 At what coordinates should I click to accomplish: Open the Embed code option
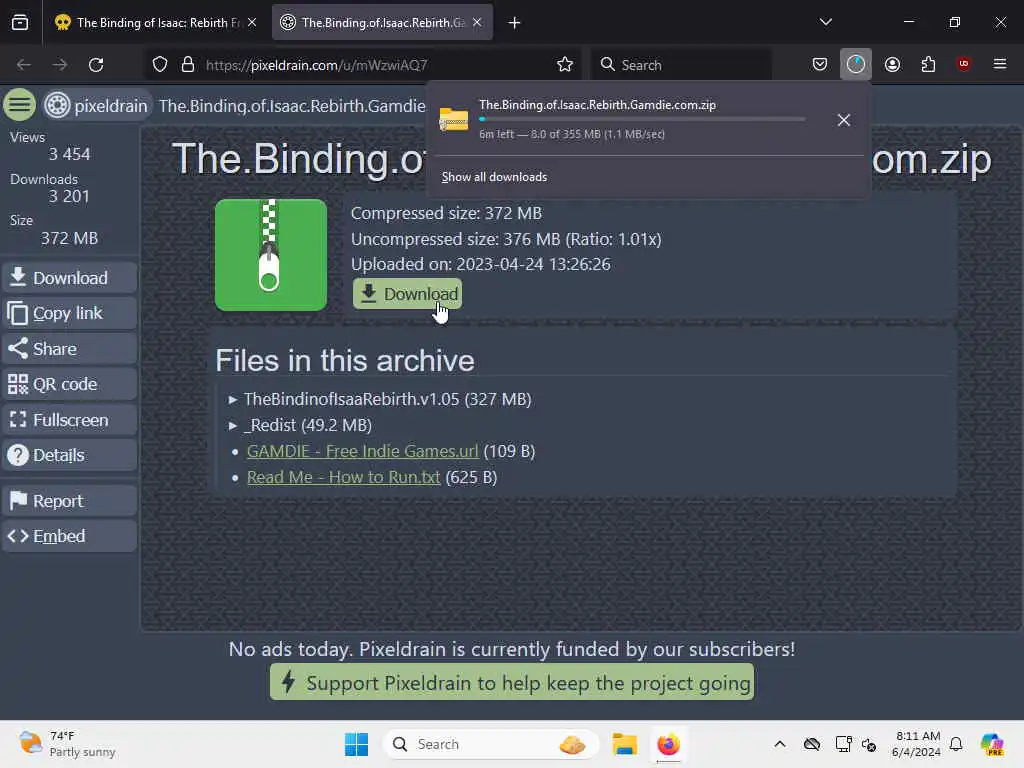(69, 536)
